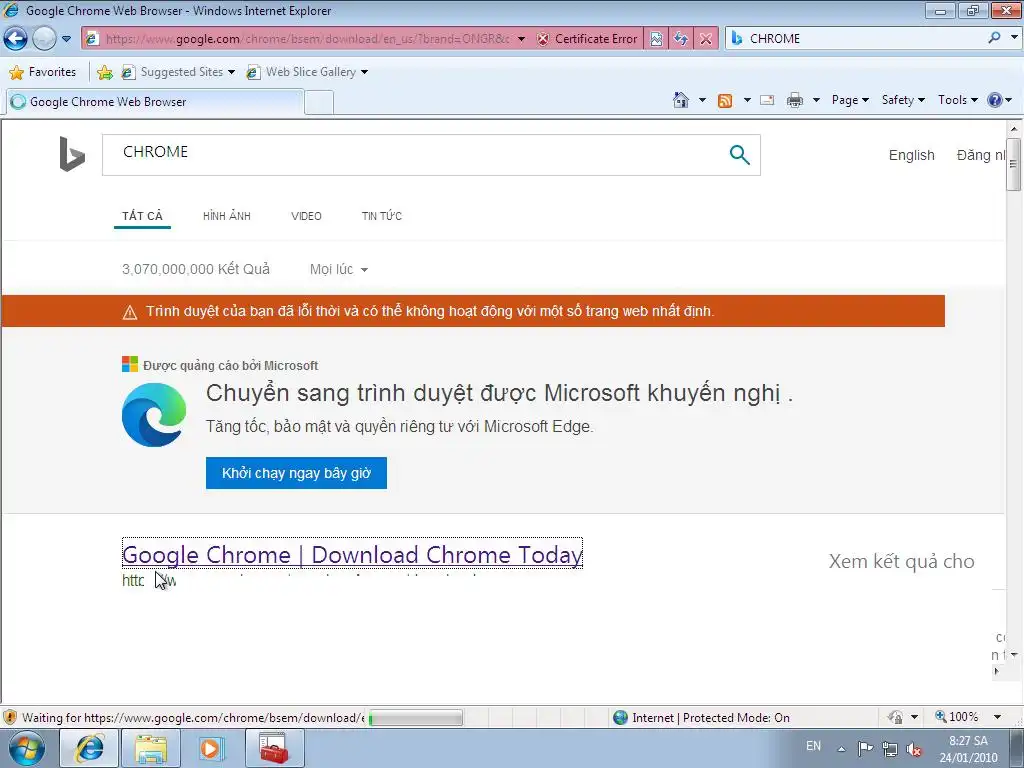
Task: Click the browser Back arrow button
Action: coord(16,39)
